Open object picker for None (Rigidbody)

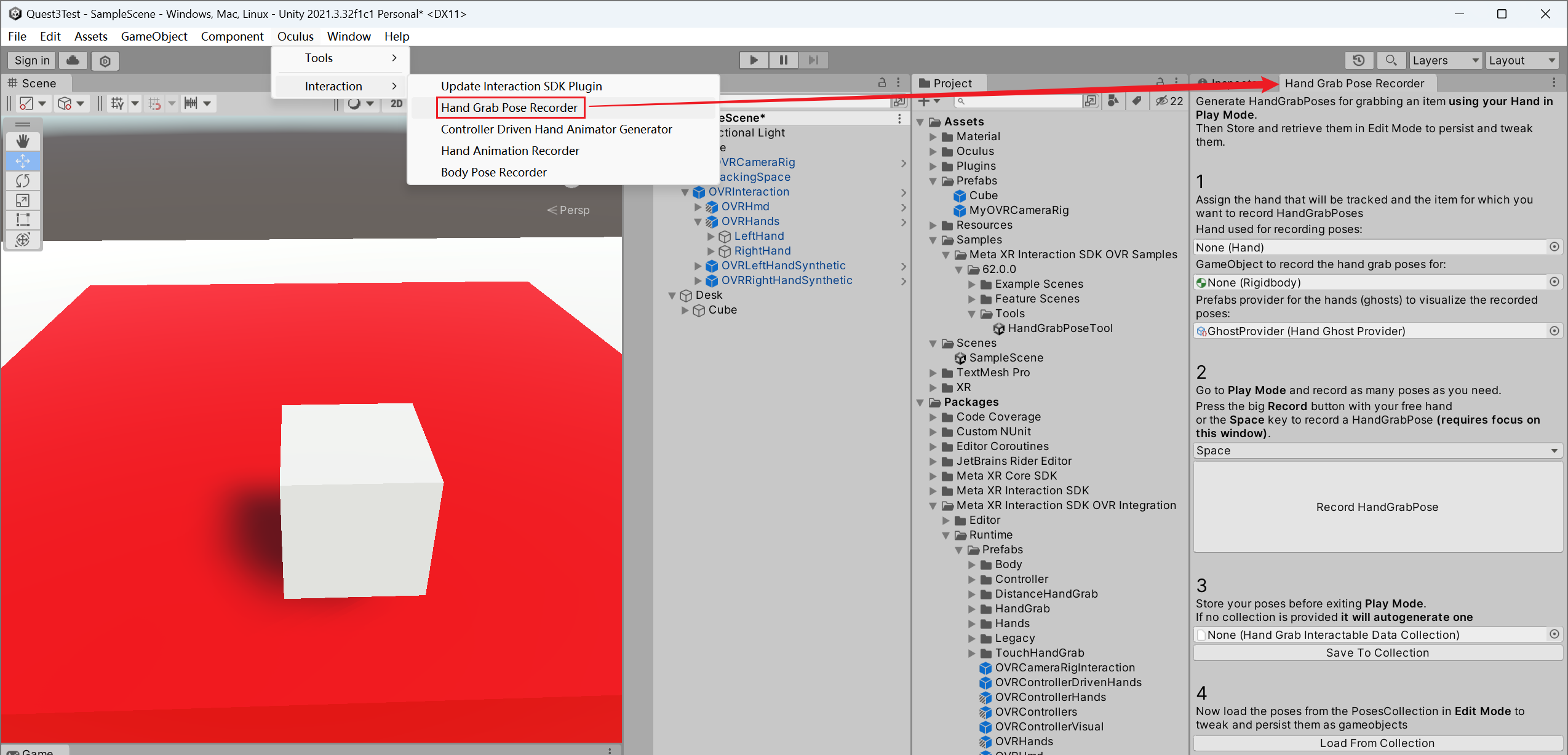pyautogui.click(x=1554, y=282)
